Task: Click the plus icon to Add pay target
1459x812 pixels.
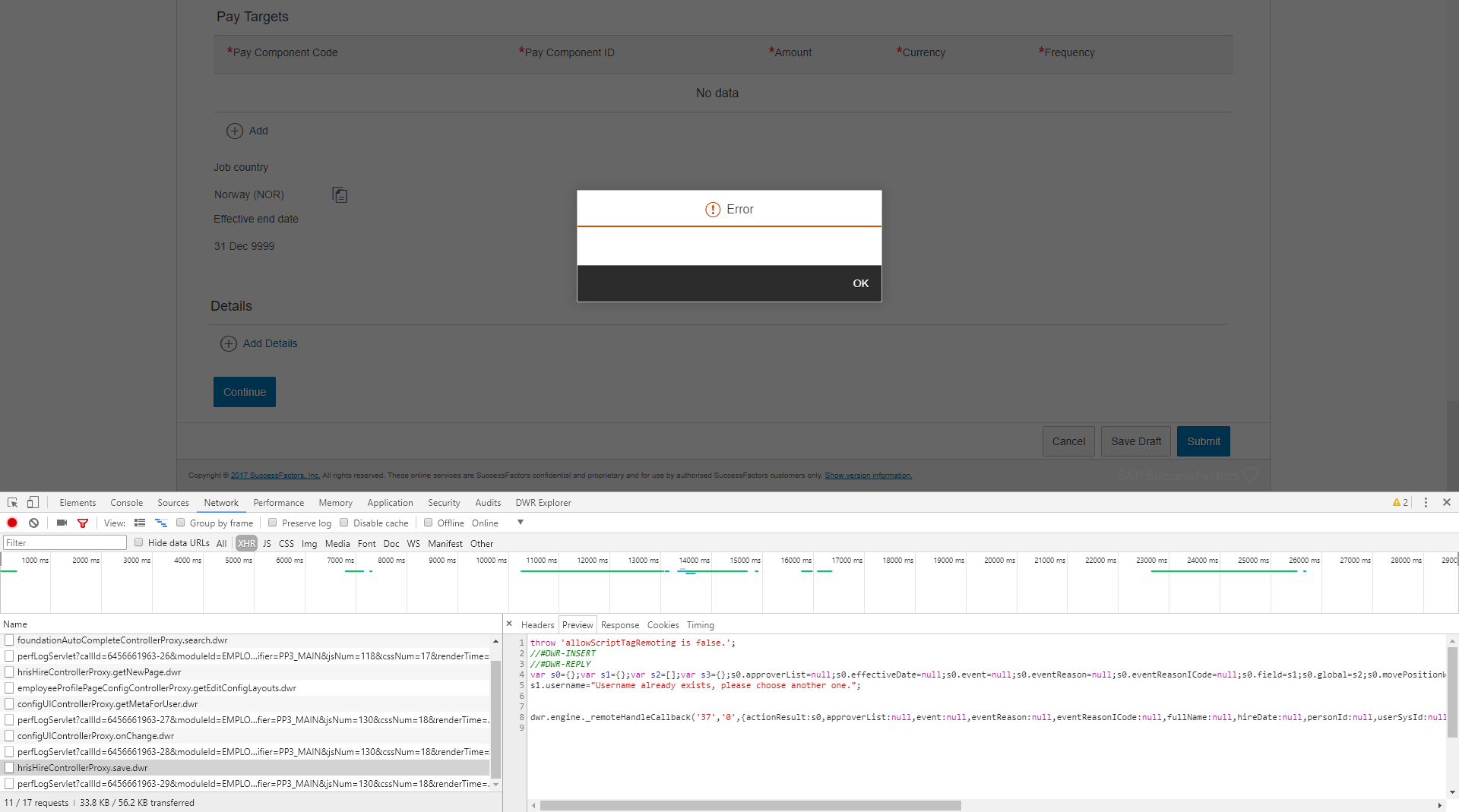Action: click(235, 131)
